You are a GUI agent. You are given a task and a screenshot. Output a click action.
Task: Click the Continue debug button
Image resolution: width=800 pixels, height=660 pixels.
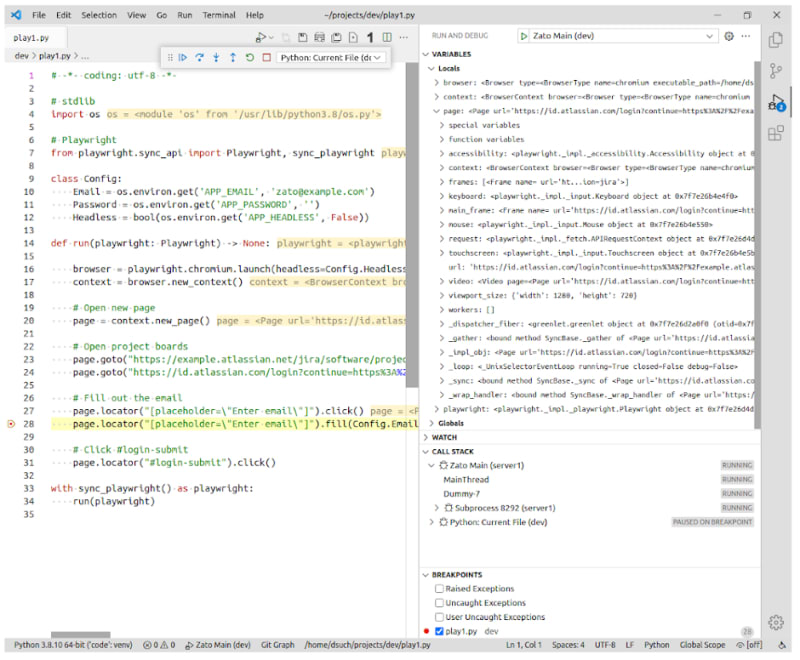(x=183, y=58)
